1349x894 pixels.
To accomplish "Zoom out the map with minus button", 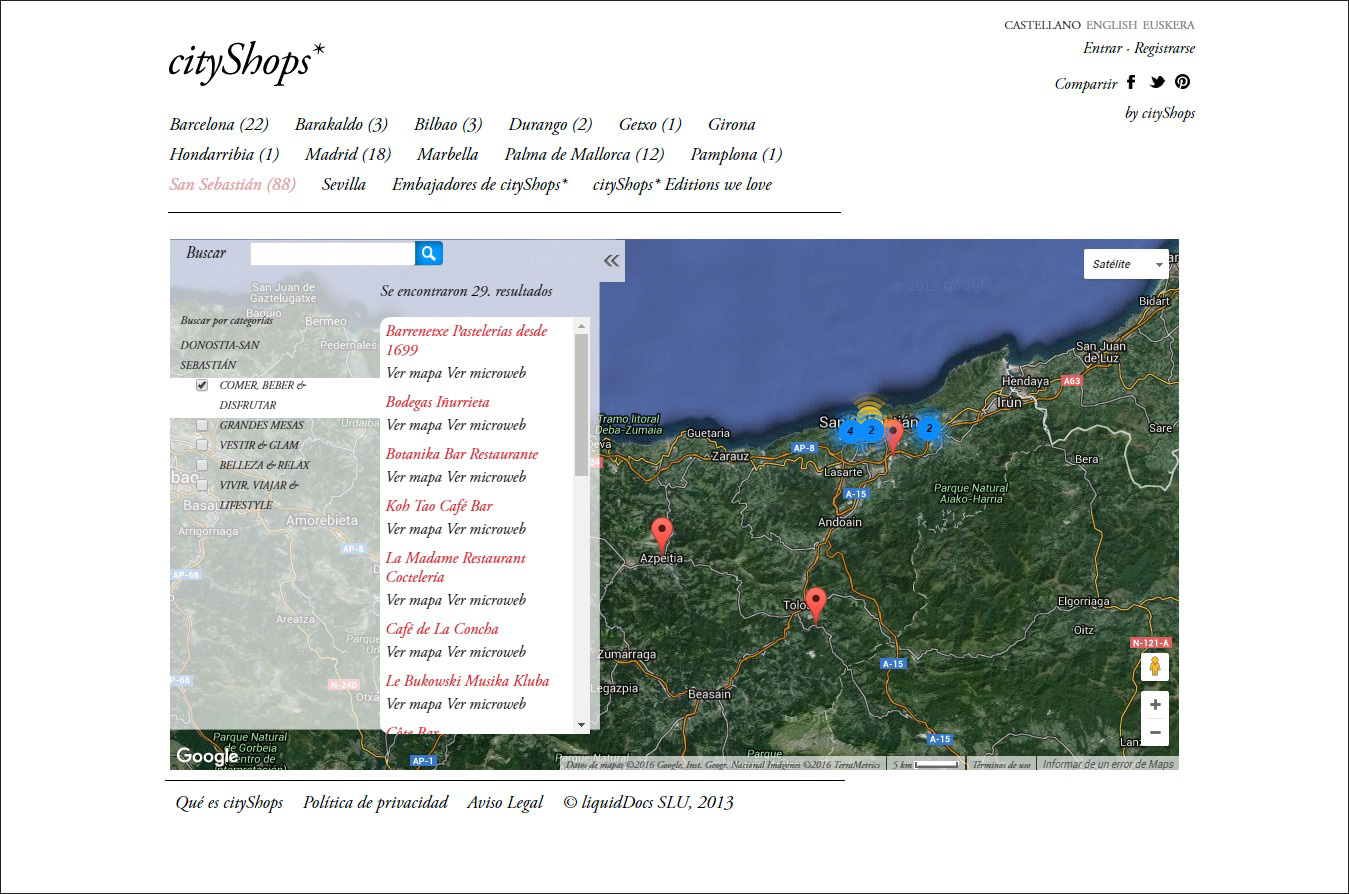I will pyautogui.click(x=1155, y=732).
